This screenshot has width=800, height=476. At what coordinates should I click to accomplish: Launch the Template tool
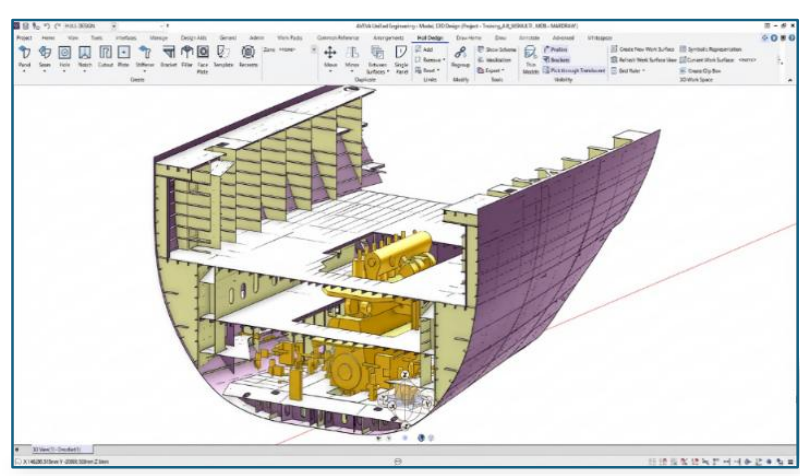pos(223,52)
